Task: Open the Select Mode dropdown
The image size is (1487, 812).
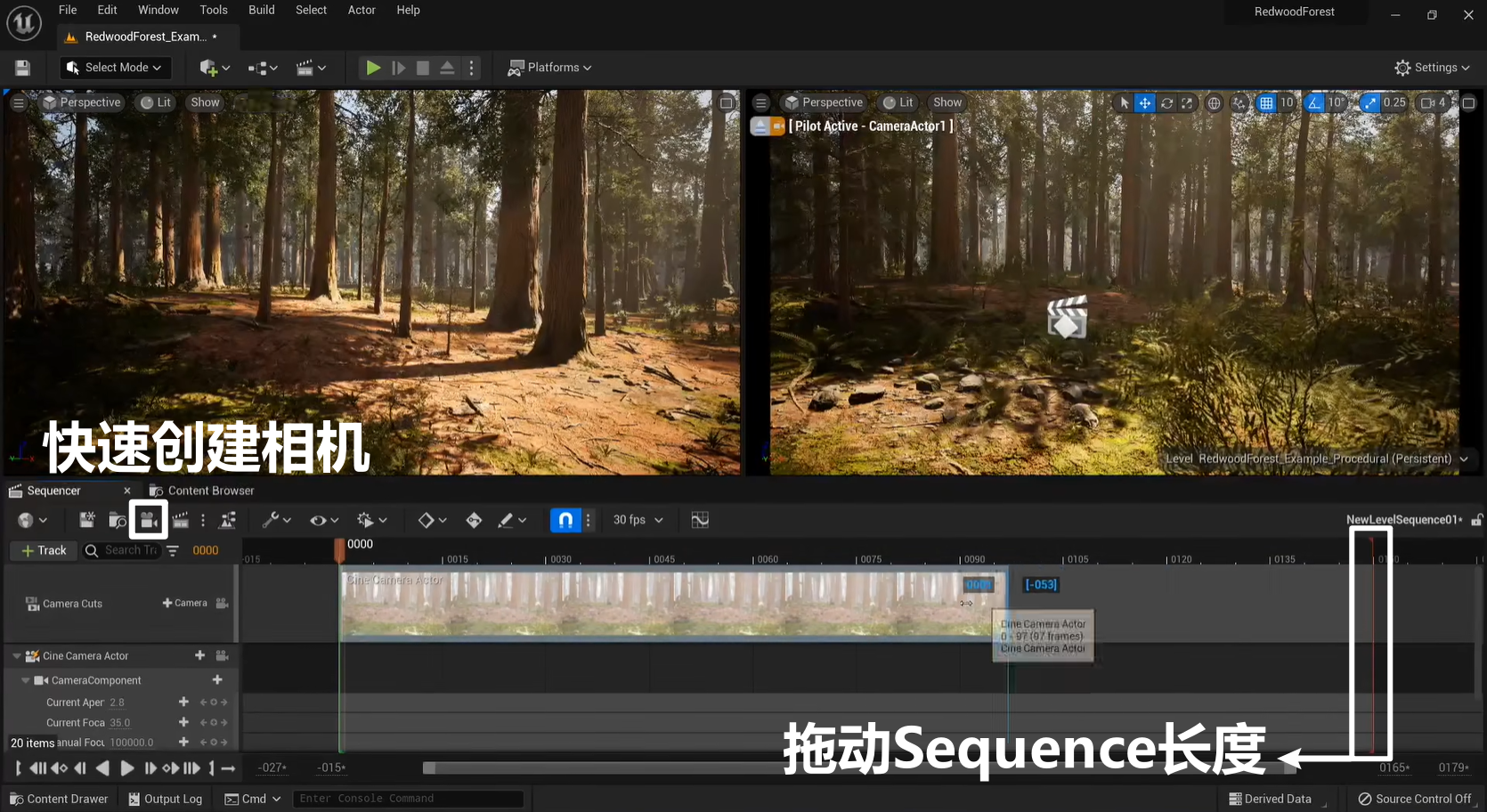Action: click(114, 68)
